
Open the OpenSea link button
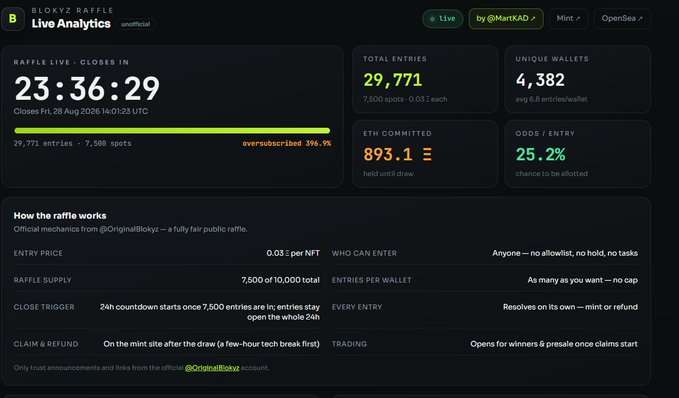click(x=622, y=19)
